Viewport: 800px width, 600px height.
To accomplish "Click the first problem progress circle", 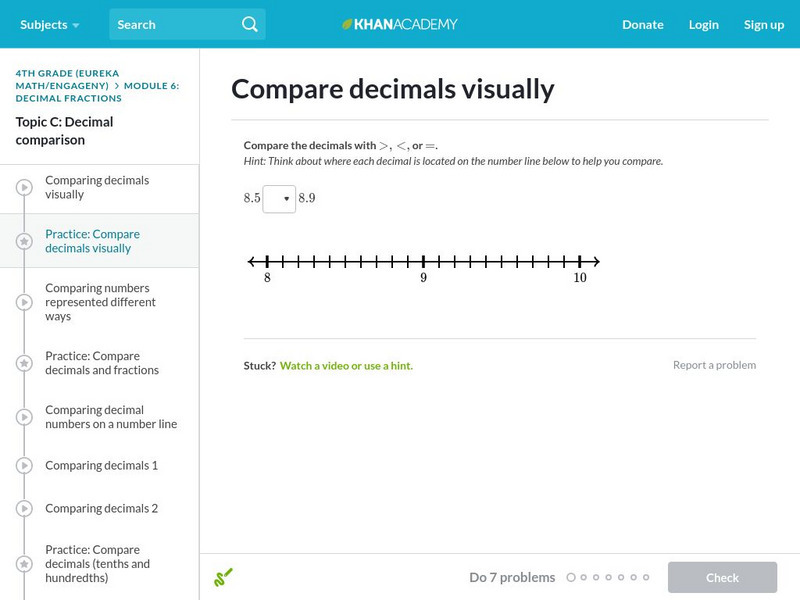I will tap(571, 577).
